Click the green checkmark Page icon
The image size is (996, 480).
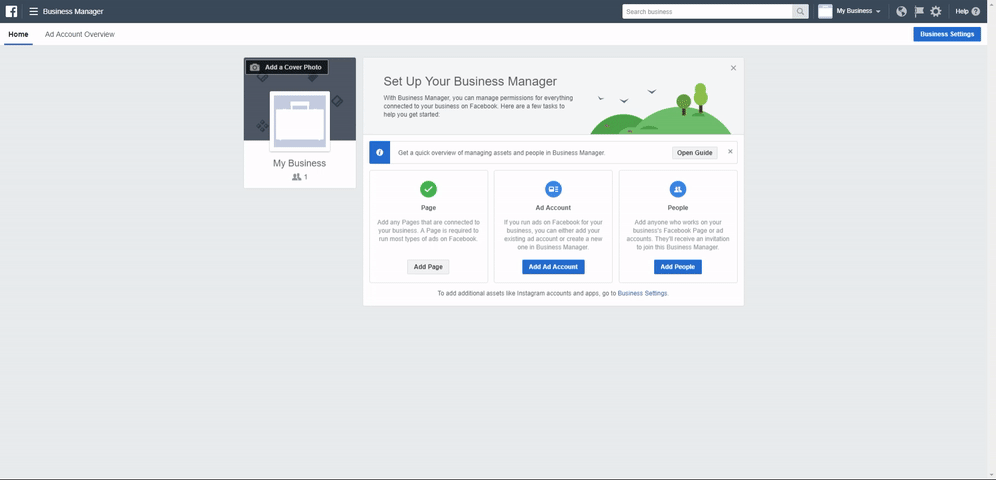(x=429, y=189)
